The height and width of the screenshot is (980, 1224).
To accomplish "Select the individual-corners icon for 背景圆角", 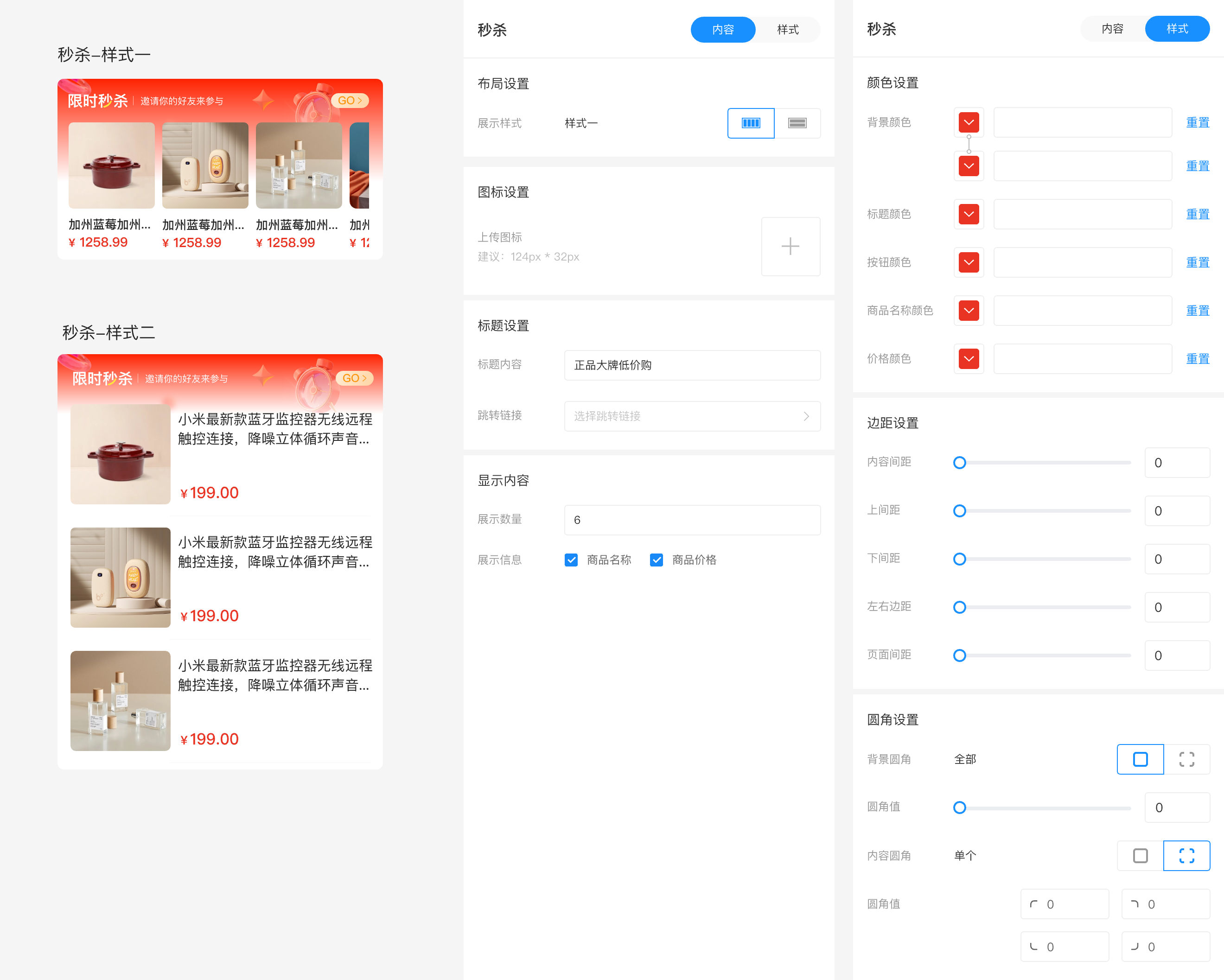I will point(1187,759).
